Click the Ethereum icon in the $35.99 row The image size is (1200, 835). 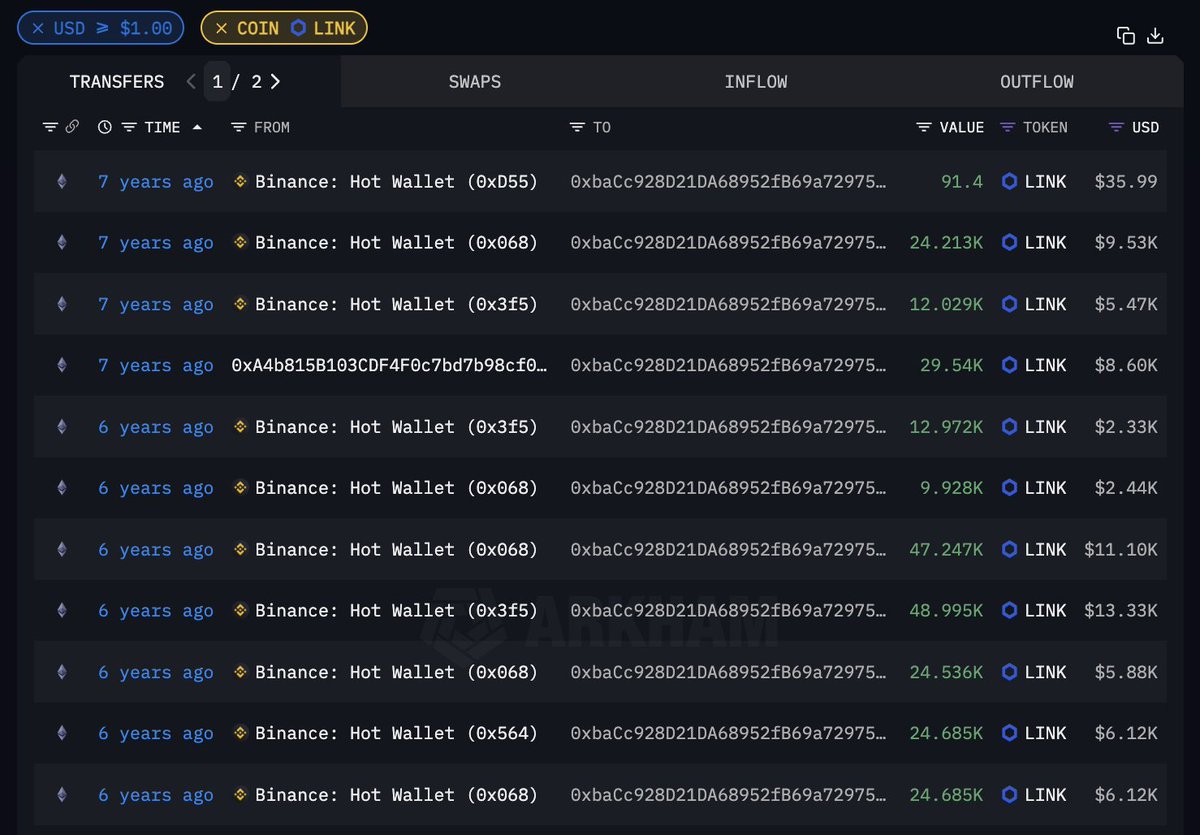(x=62, y=181)
